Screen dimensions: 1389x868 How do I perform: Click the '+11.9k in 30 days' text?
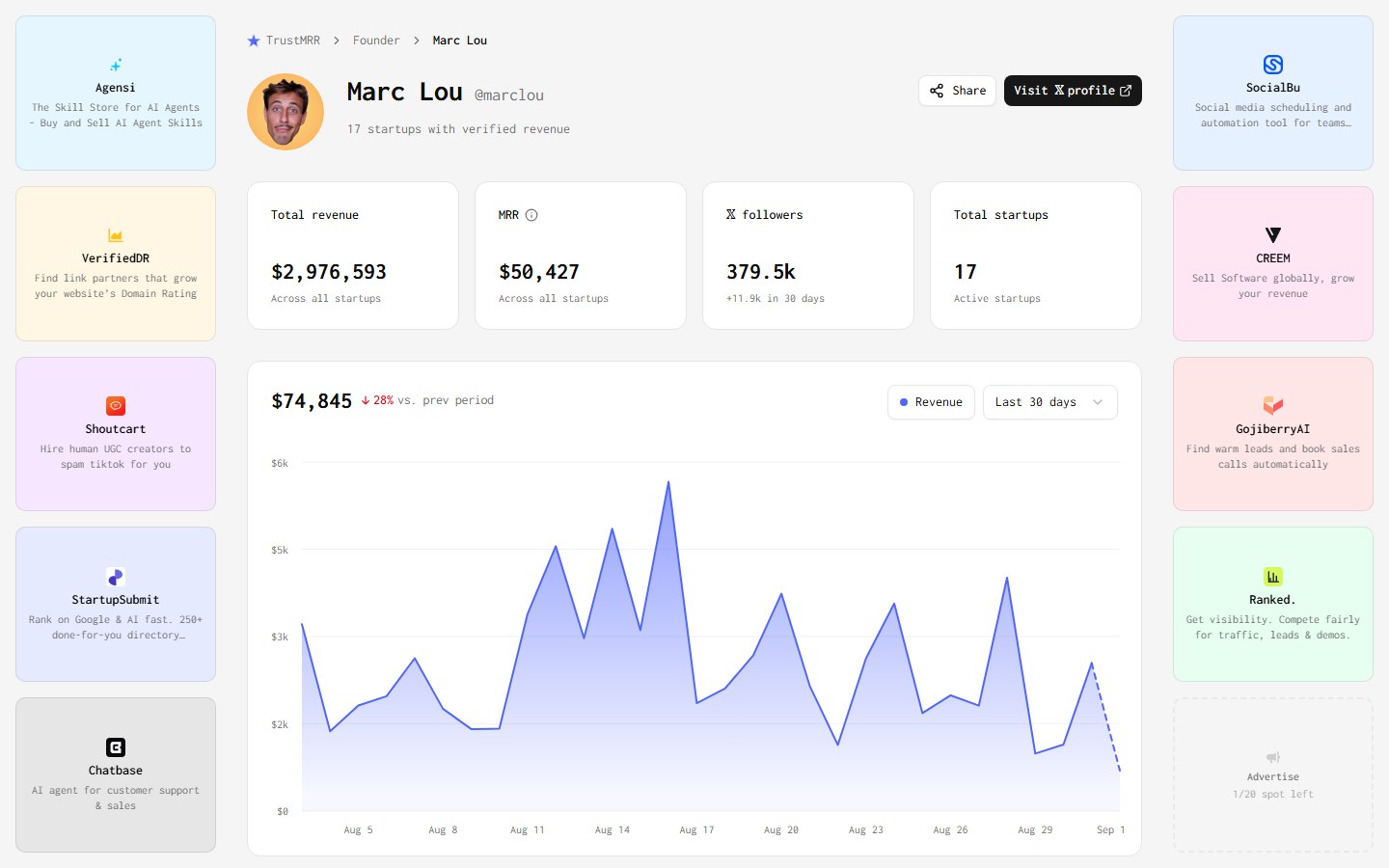click(x=776, y=299)
